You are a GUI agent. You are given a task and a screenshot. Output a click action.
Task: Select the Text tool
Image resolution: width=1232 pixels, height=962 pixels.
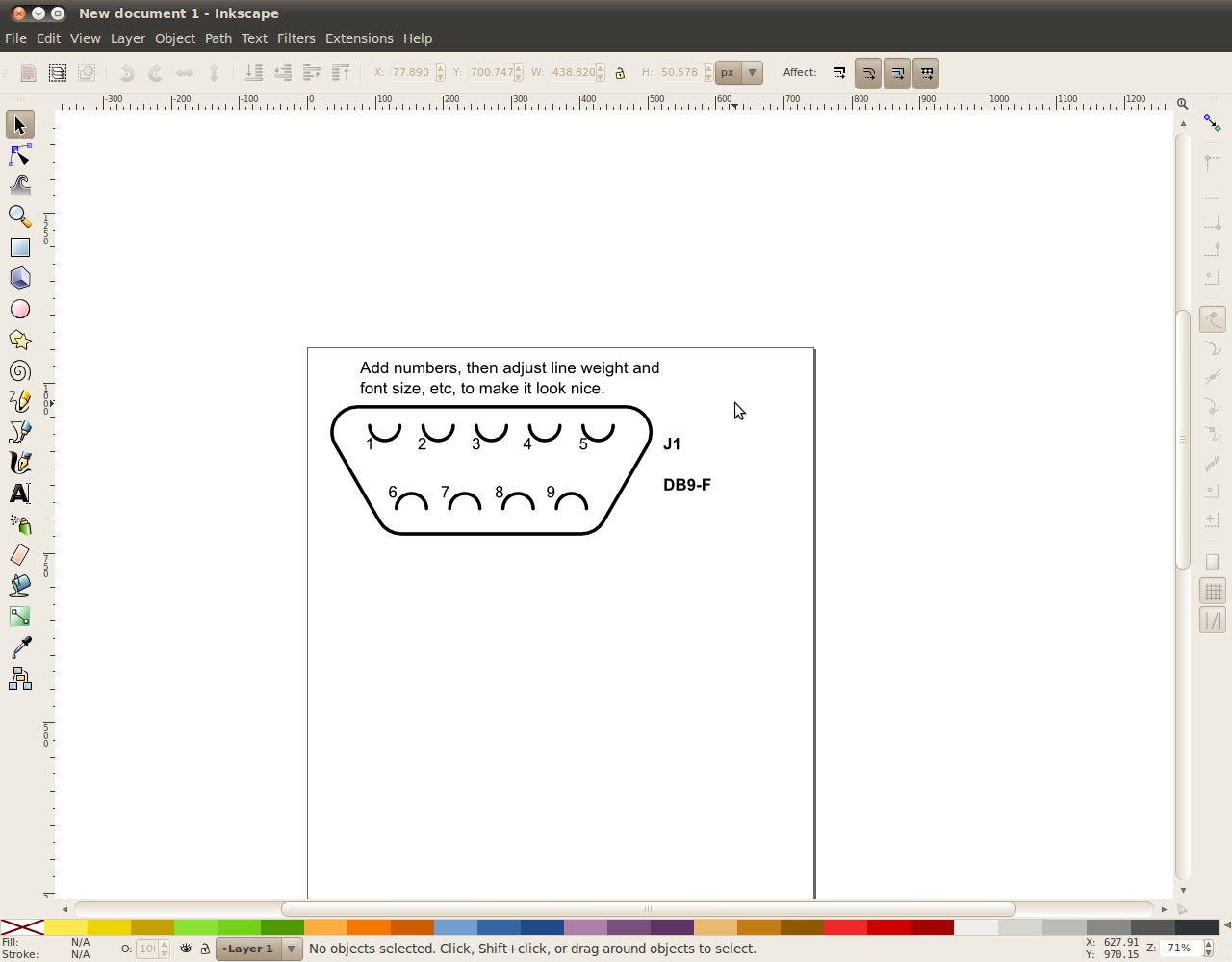click(18, 493)
